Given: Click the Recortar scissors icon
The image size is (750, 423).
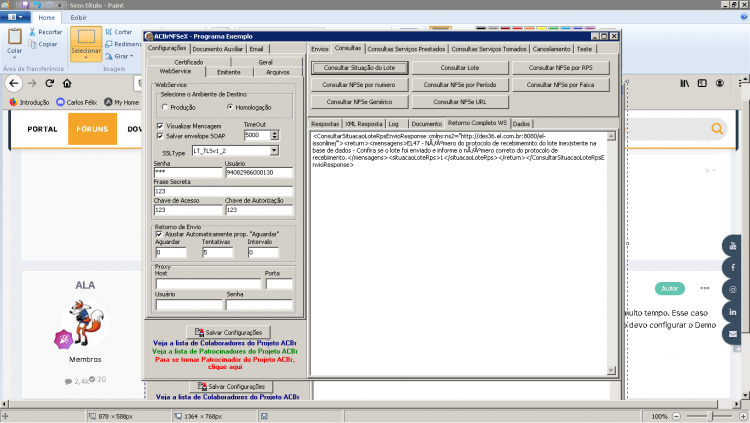Looking at the screenshot, I should tap(32, 32).
